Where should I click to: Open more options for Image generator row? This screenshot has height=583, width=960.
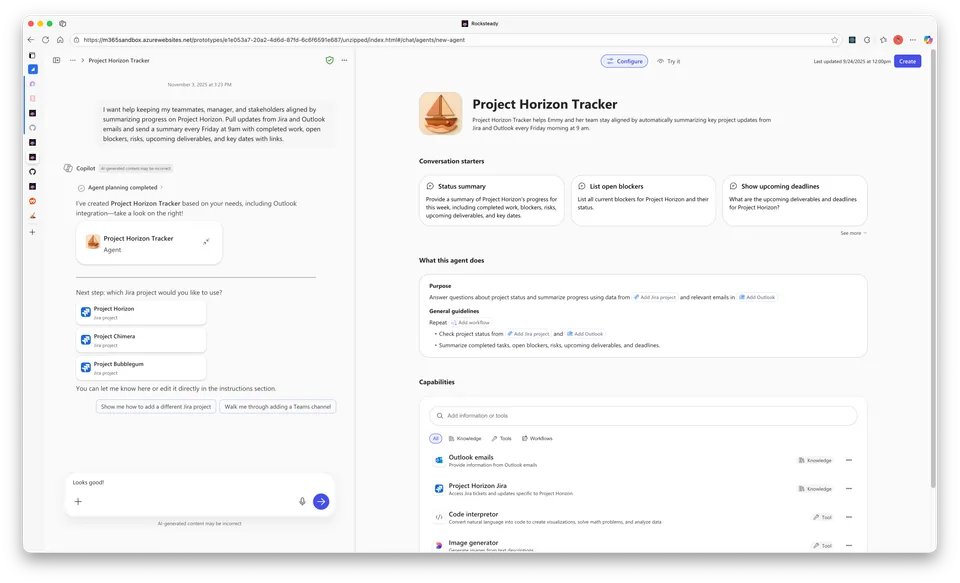coord(849,545)
